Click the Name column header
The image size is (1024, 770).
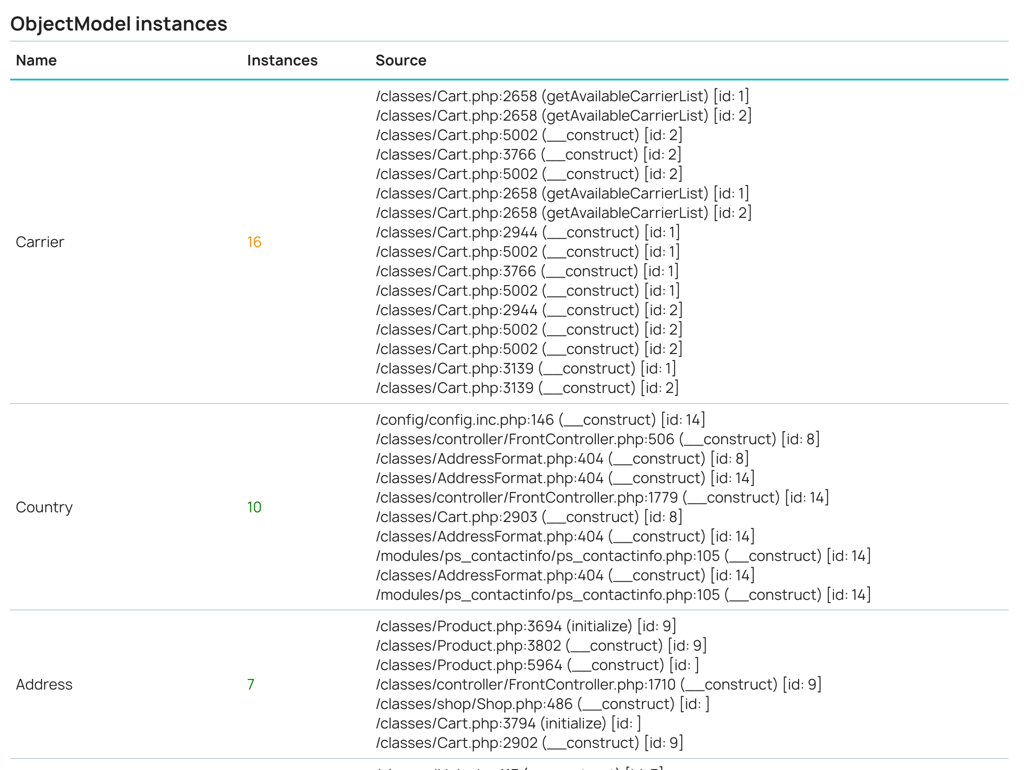36,60
